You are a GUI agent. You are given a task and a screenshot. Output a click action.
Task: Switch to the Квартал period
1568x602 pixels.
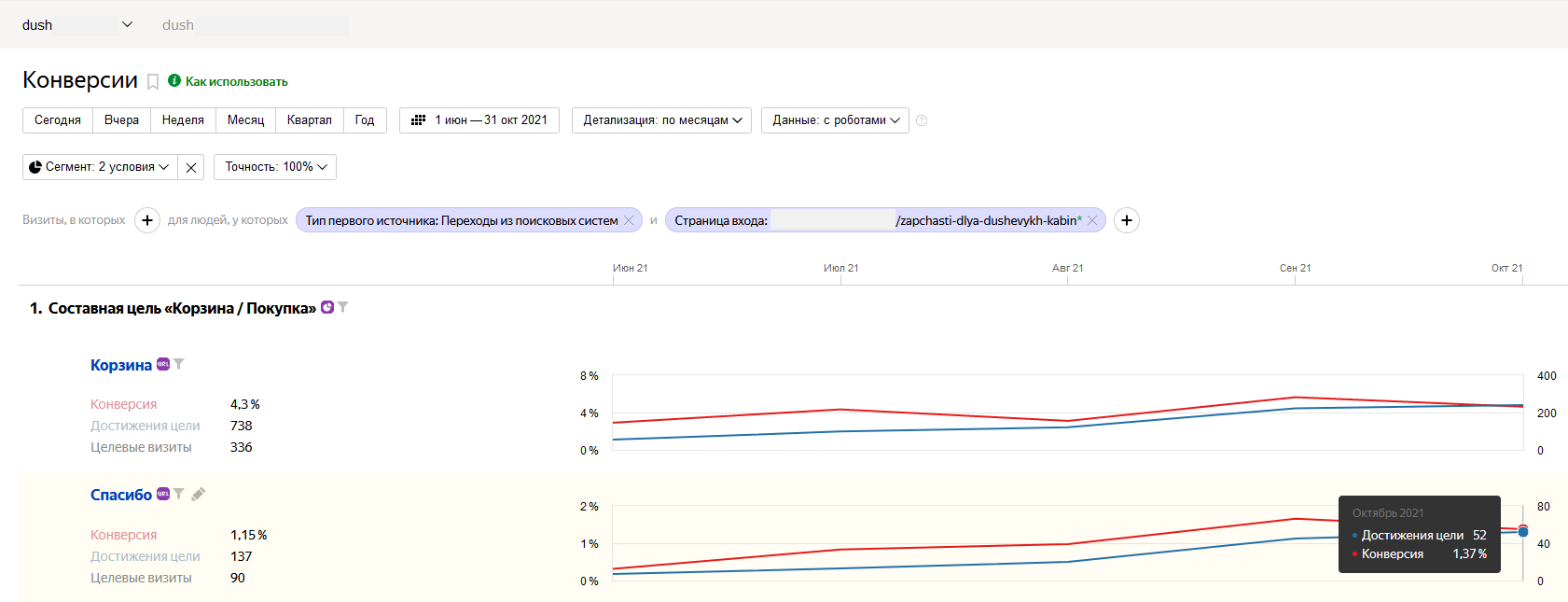pos(309,120)
